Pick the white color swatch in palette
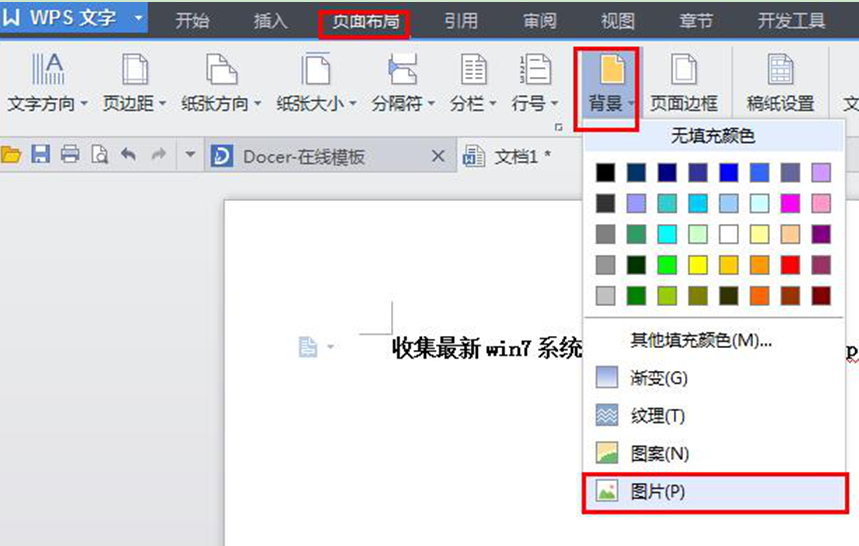This screenshot has width=859, height=546. pos(728,234)
